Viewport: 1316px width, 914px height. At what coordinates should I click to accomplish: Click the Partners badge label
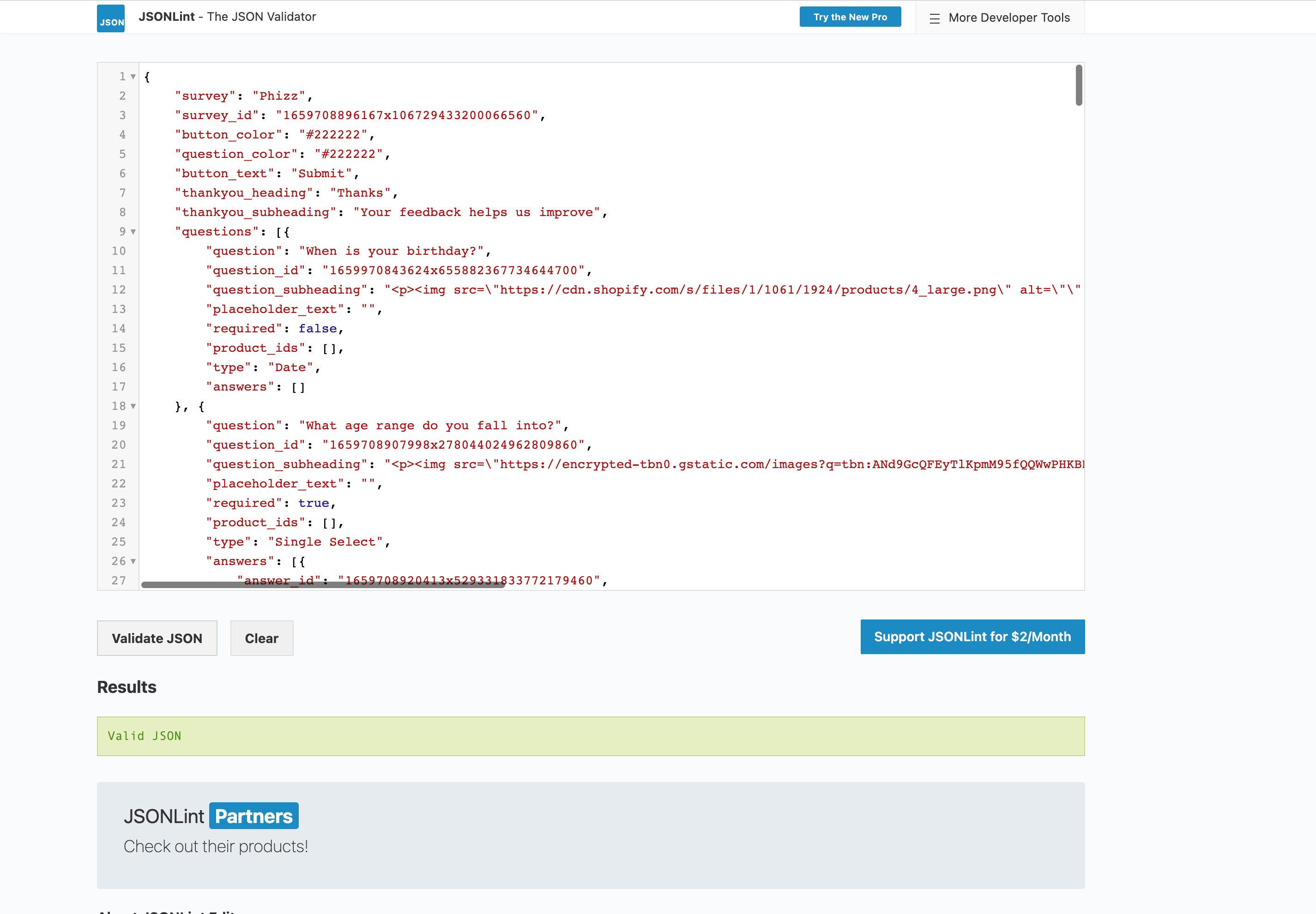tap(253, 816)
